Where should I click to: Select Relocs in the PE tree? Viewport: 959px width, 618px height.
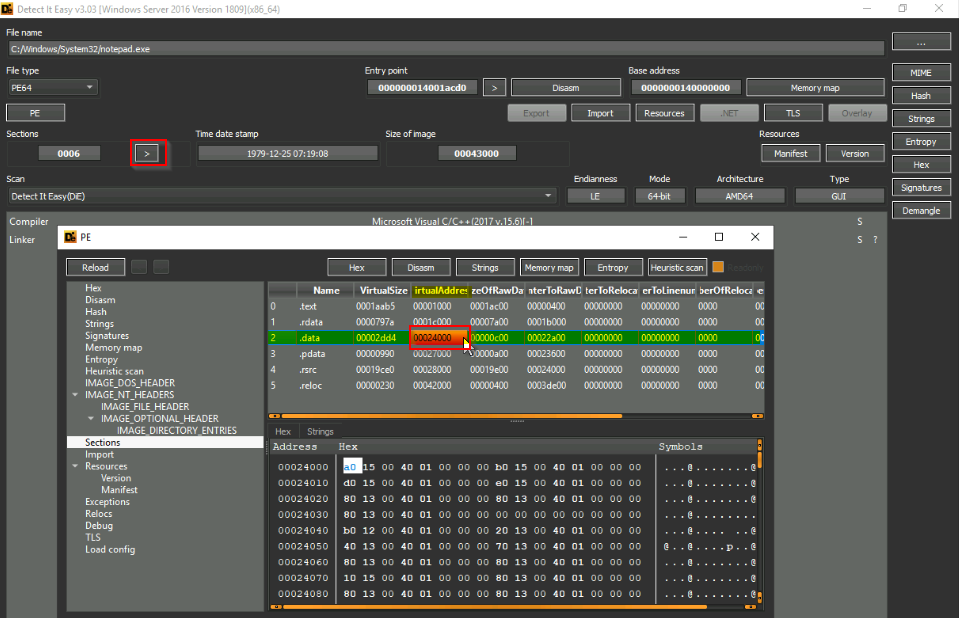tap(99, 513)
